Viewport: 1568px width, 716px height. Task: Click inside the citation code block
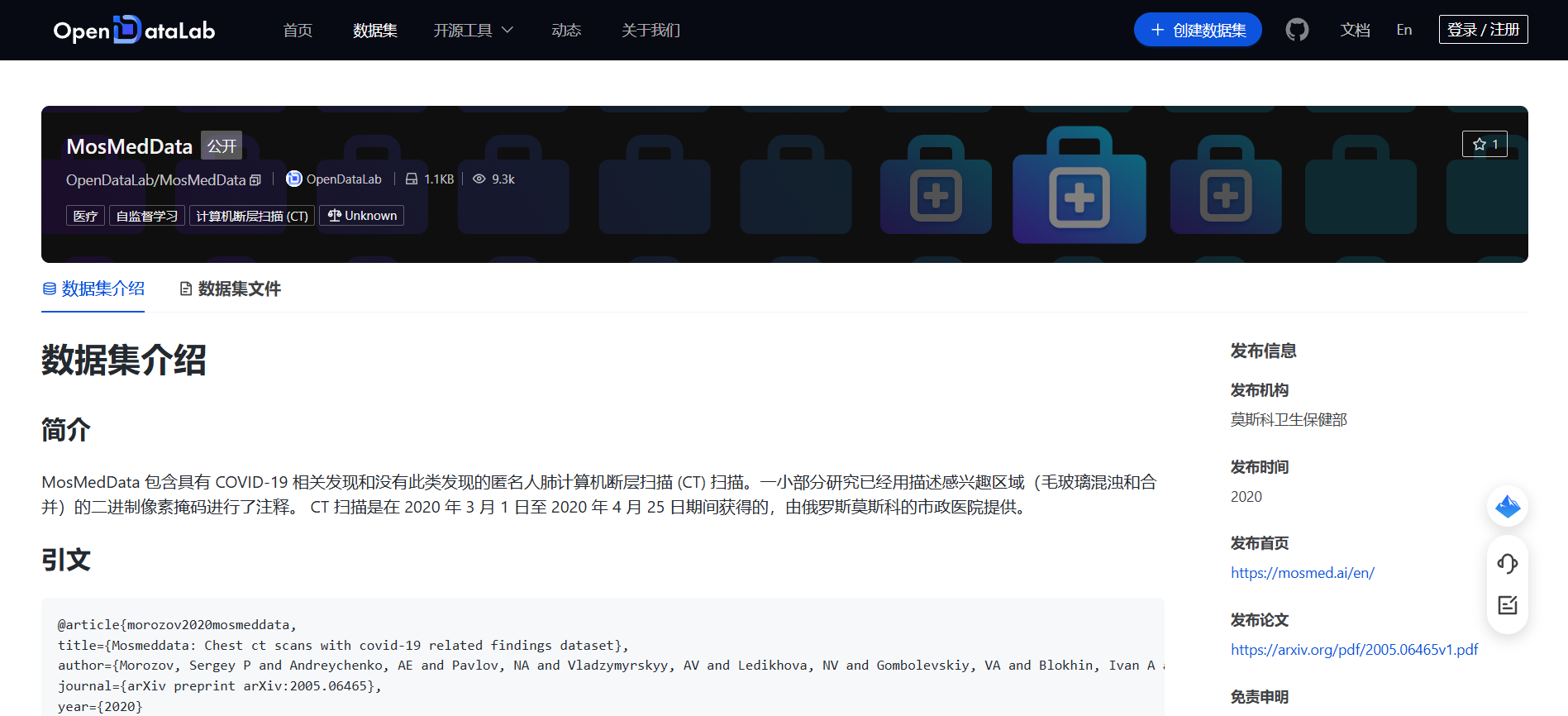click(603, 657)
